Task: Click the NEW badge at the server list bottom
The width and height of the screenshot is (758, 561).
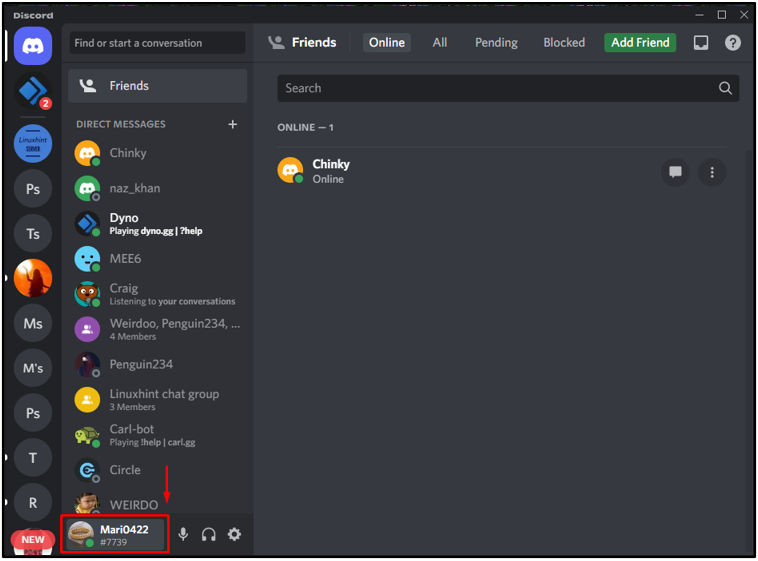Action: point(33,540)
